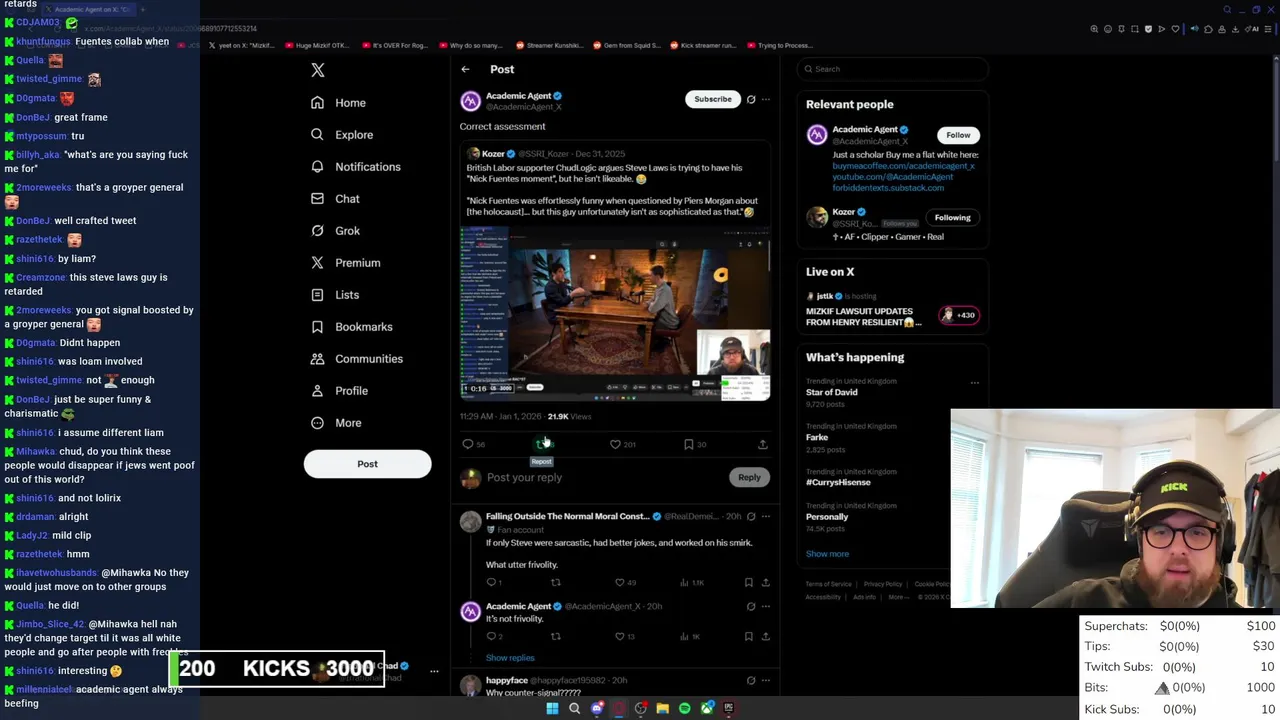1280x720 pixels.
Task: Click the white Post button in sidebar
Action: click(367, 464)
